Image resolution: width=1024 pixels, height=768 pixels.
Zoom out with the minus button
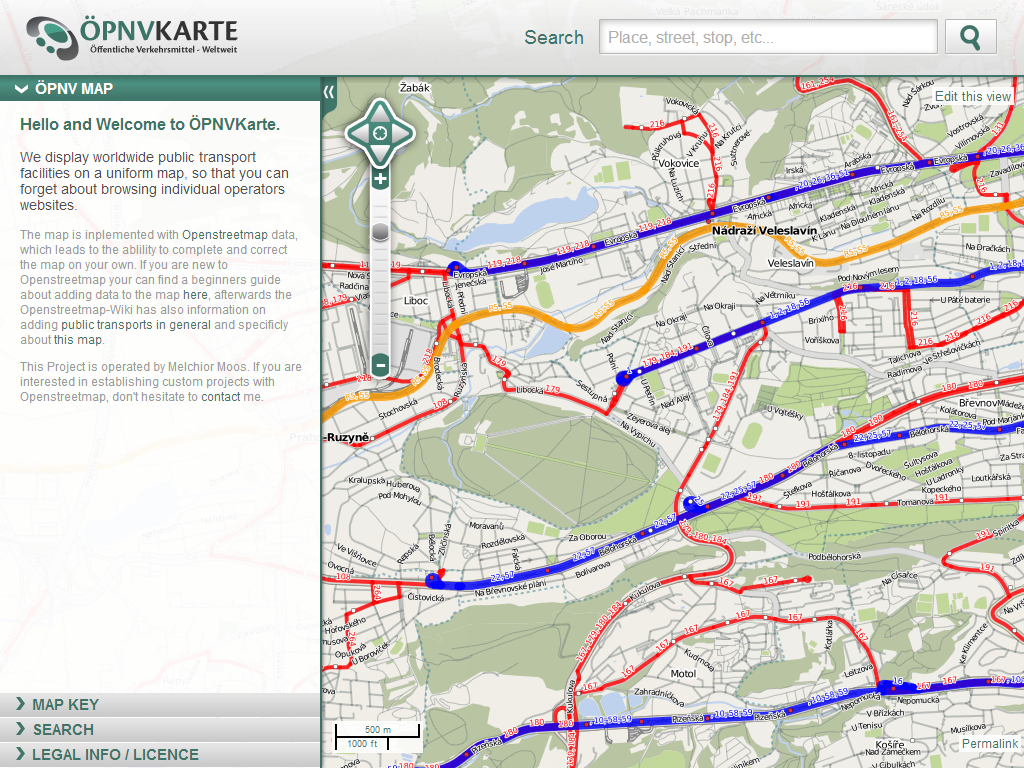tap(380, 365)
